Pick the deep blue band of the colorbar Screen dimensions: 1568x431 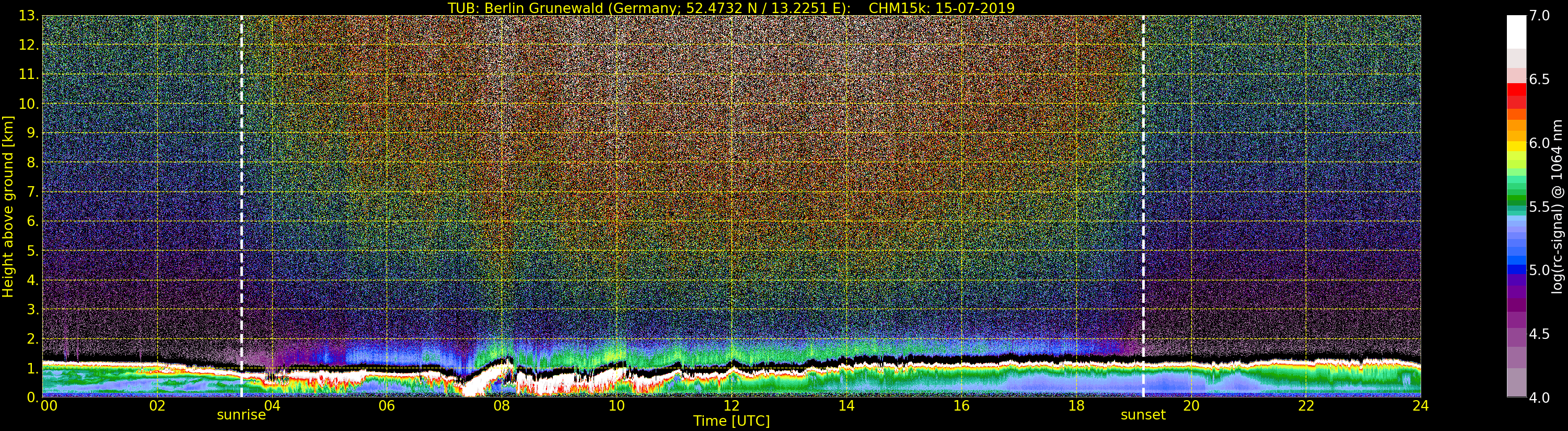[x=1516, y=270]
